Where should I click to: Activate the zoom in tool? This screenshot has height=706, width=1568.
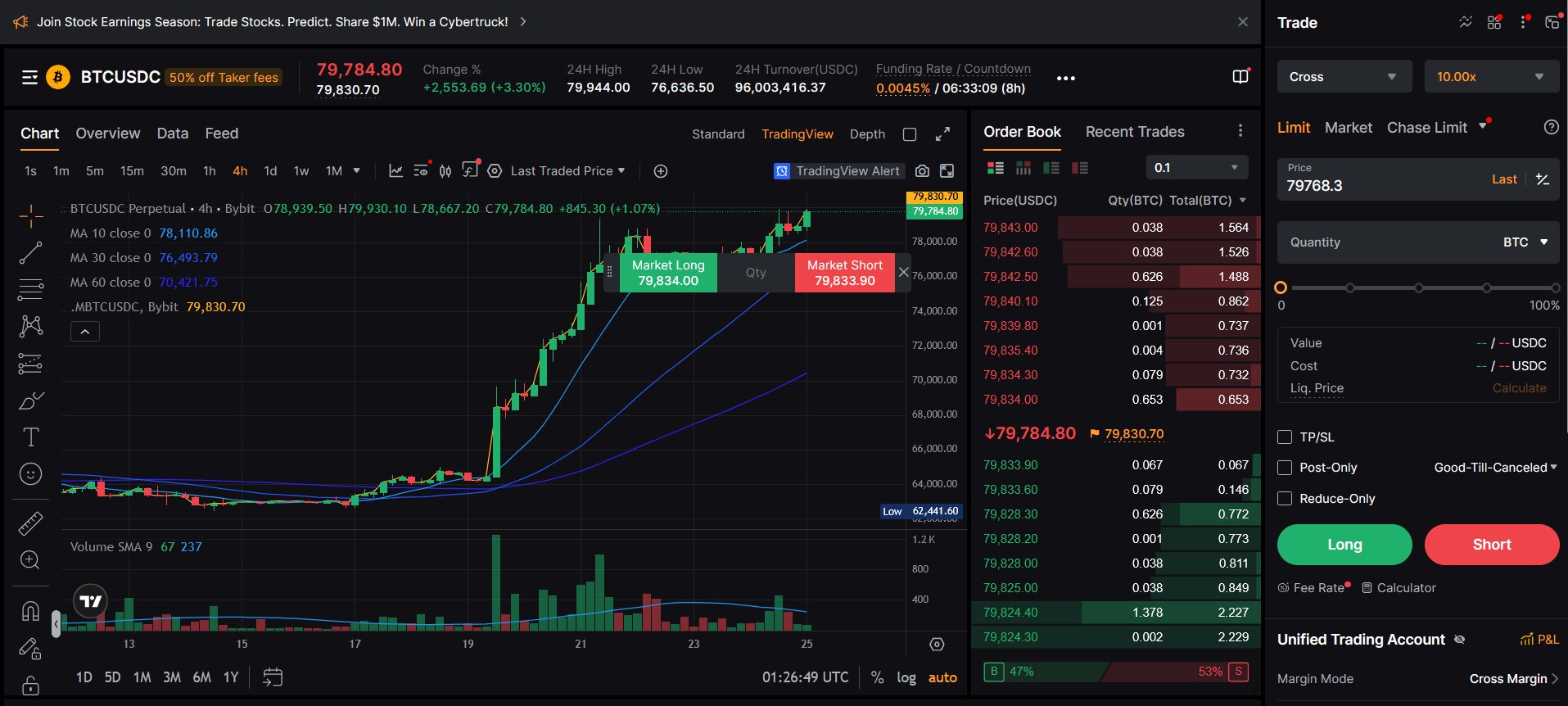click(30, 560)
